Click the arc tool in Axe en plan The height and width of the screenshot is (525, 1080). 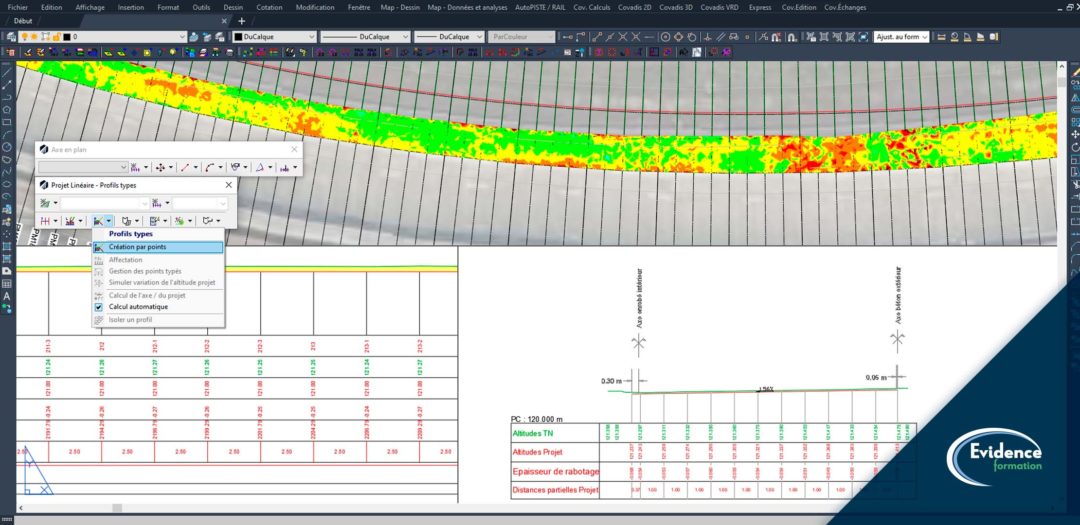pyautogui.click(x=209, y=167)
